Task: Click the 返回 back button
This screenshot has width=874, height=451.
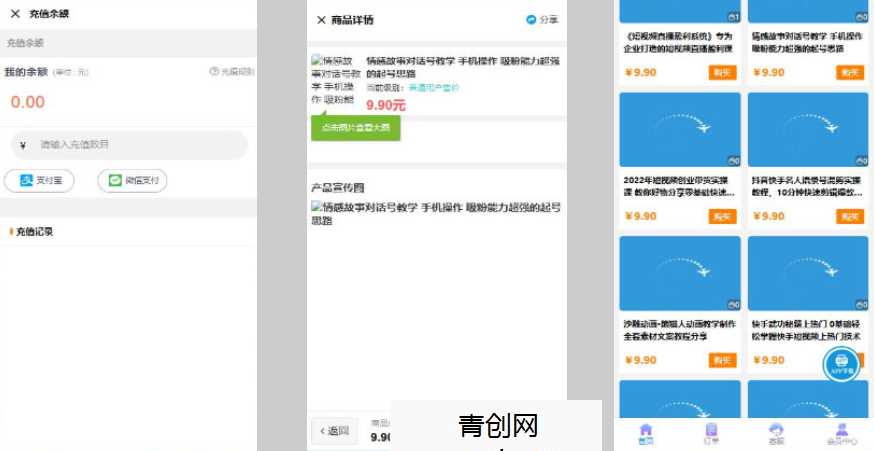Action: pos(334,430)
